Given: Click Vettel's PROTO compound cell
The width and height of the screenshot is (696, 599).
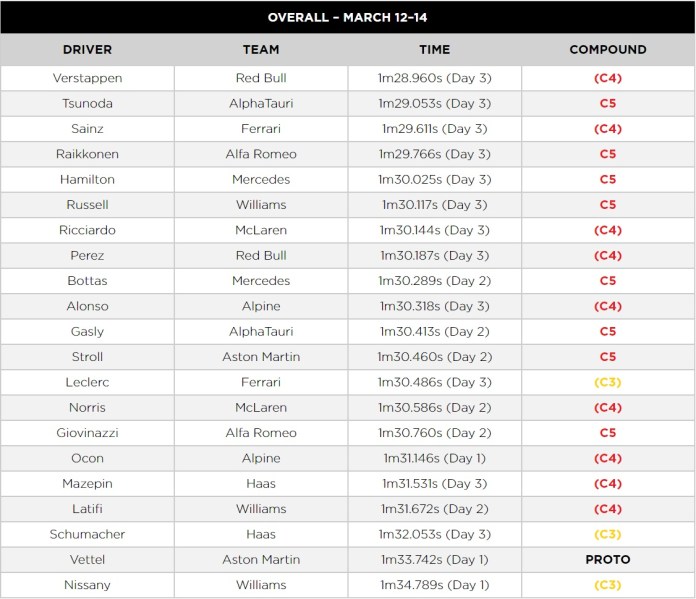Looking at the screenshot, I should 608,560.
